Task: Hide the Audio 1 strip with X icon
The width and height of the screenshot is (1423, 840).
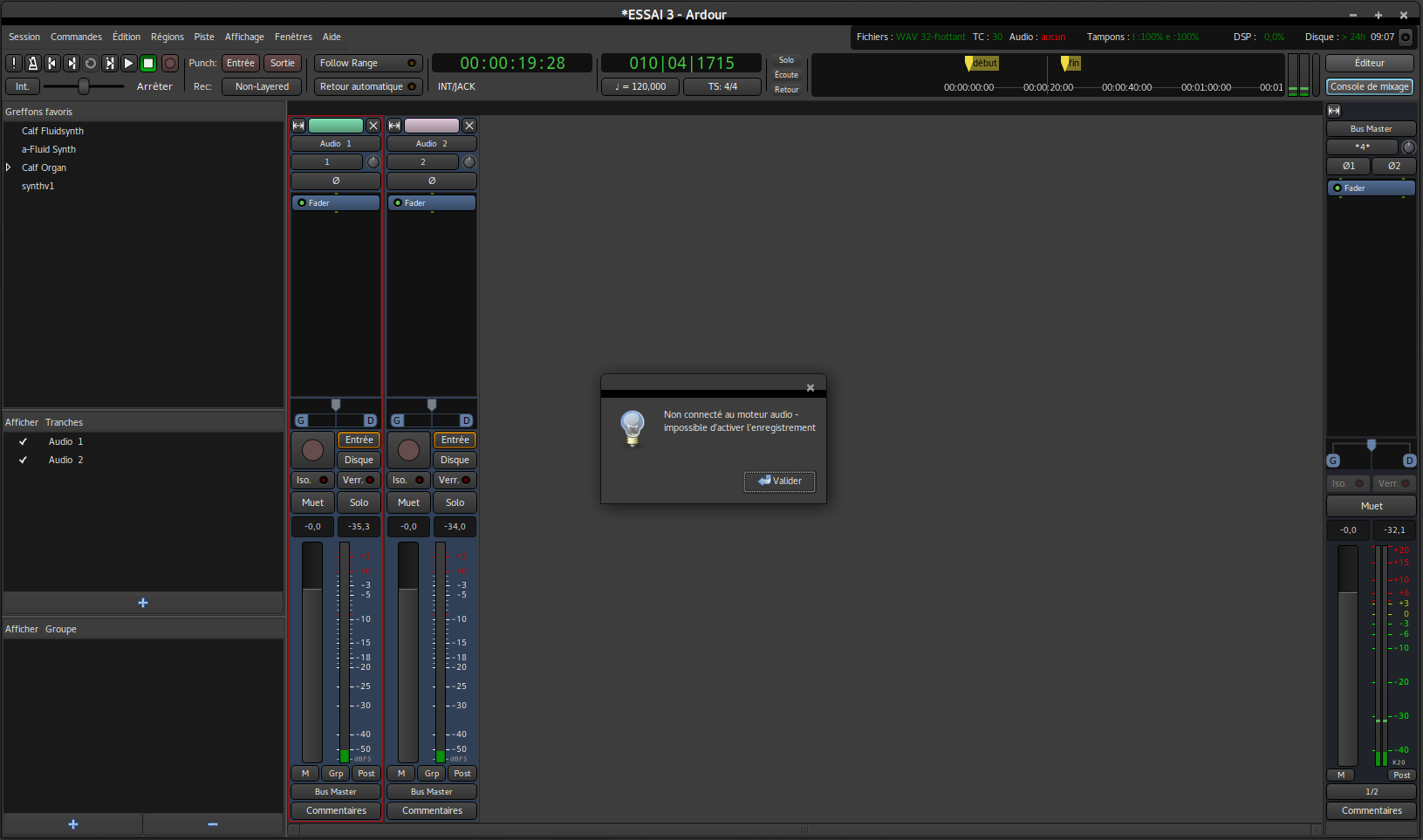Action: pyautogui.click(x=373, y=126)
